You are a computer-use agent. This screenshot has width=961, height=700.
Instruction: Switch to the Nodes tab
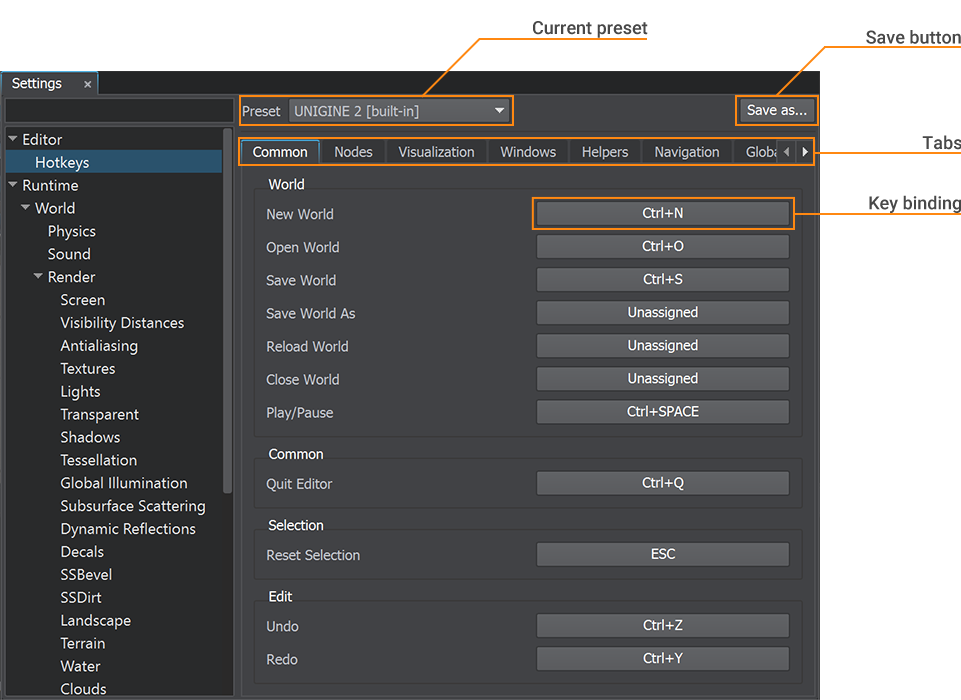(x=353, y=152)
